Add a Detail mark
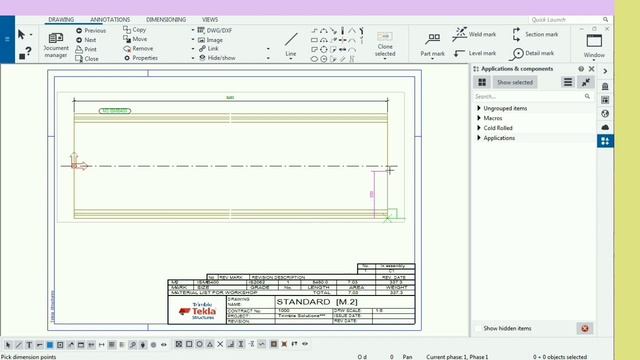This screenshot has width=640, height=360. (x=533, y=53)
